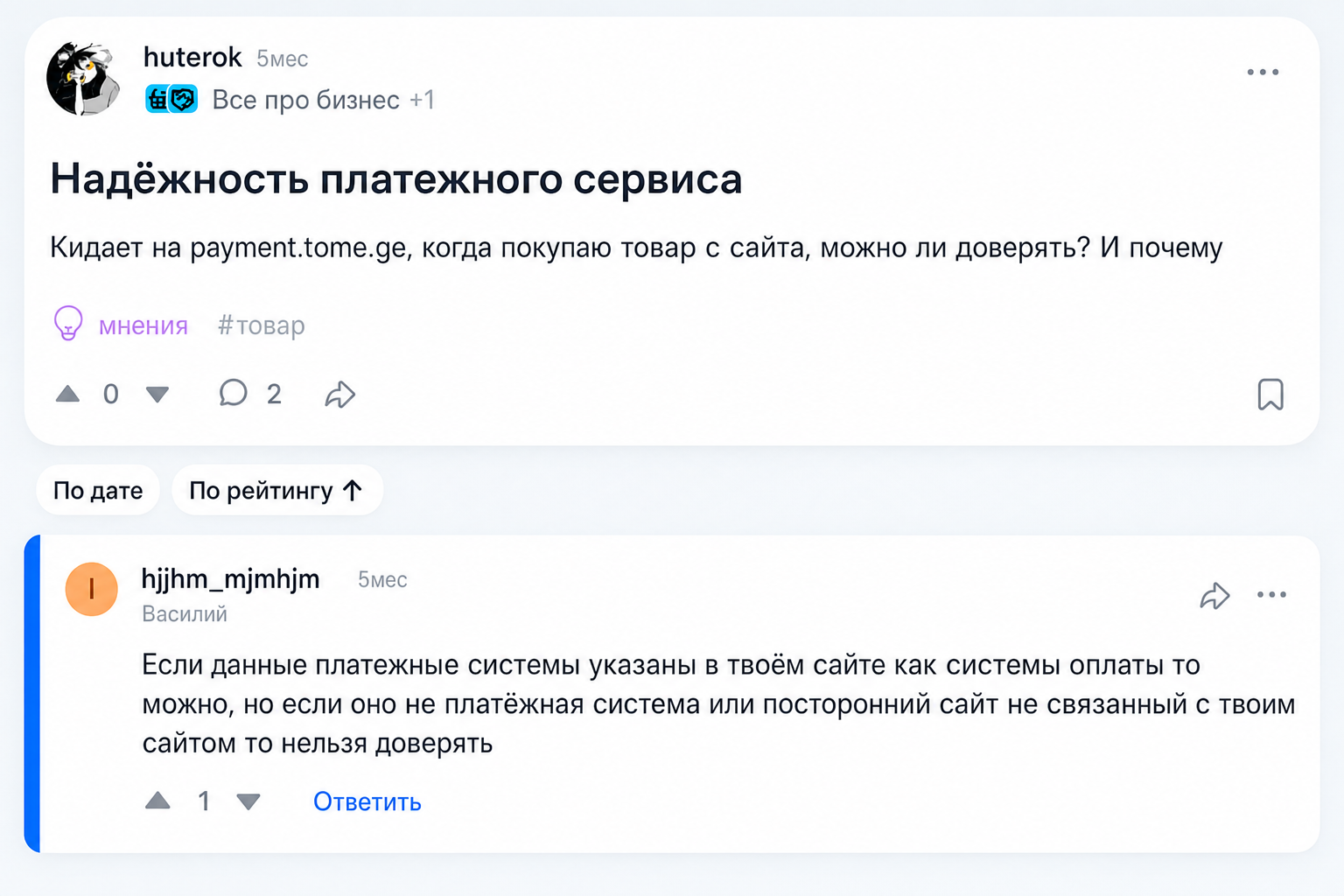Upvote the huterok question post
The width and height of the screenshot is (1344, 896).
[x=67, y=395]
